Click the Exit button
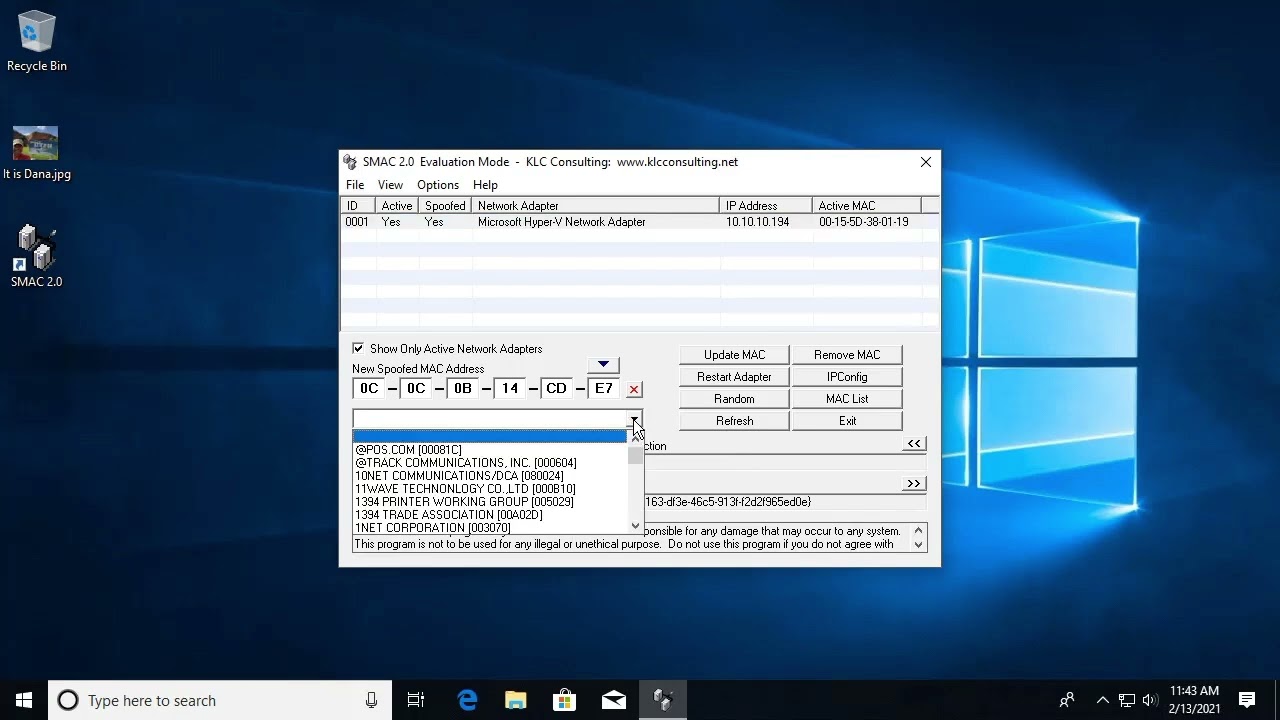The height and width of the screenshot is (720, 1280). pos(847,421)
